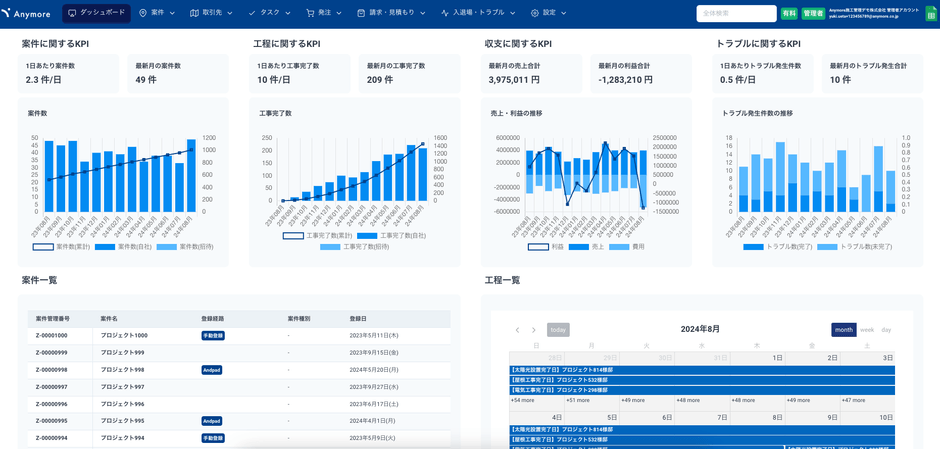The width and height of the screenshot is (940, 449).
Task: Click the 発注 shopping cart icon
Action: tap(310, 13)
